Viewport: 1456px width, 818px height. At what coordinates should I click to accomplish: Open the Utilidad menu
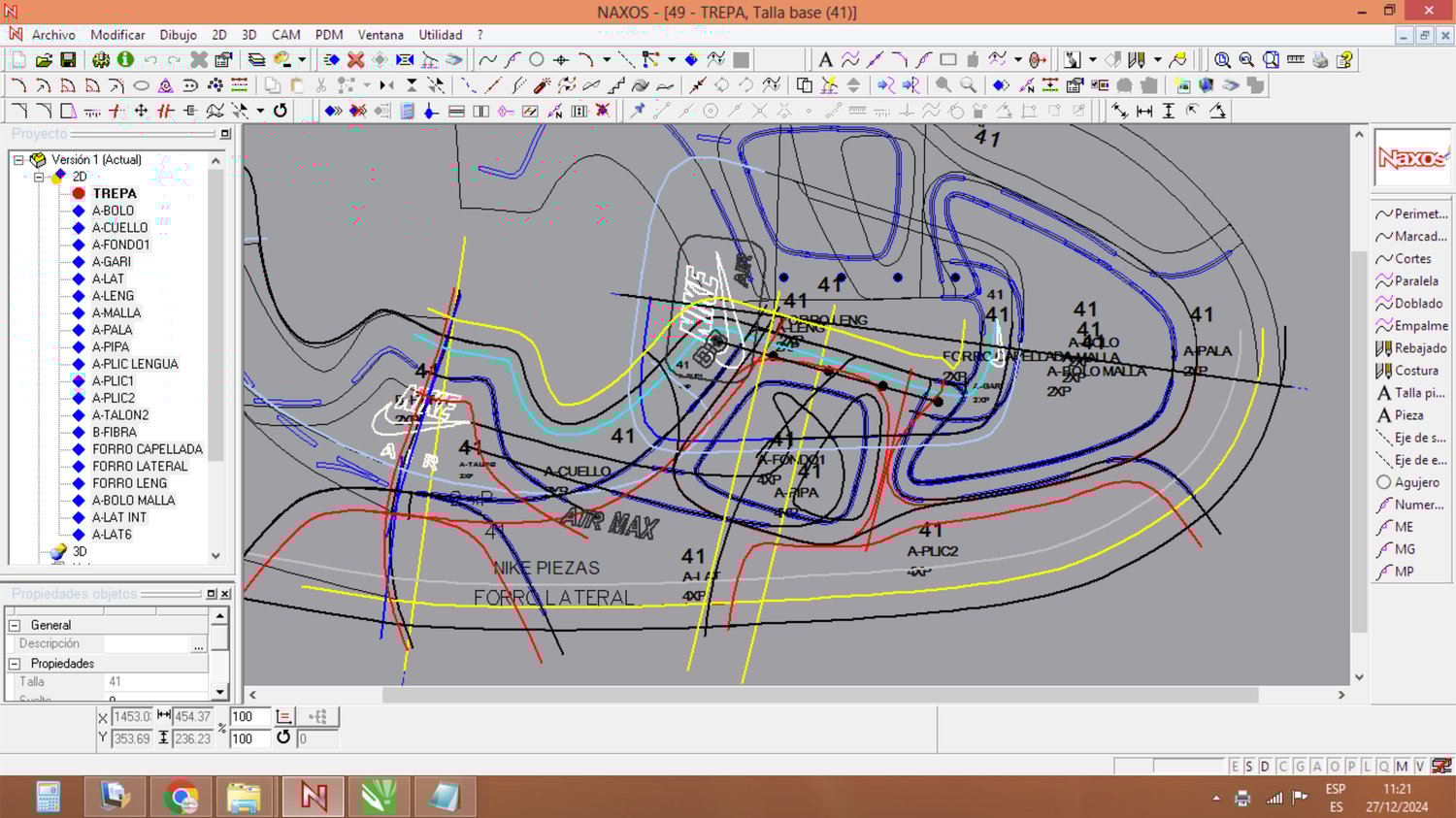441,35
